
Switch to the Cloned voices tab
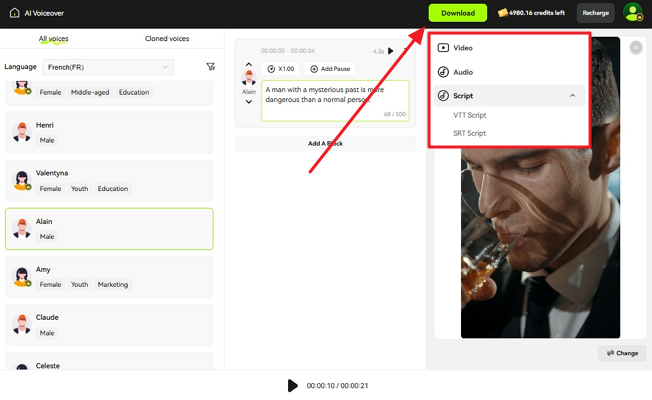pos(167,39)
